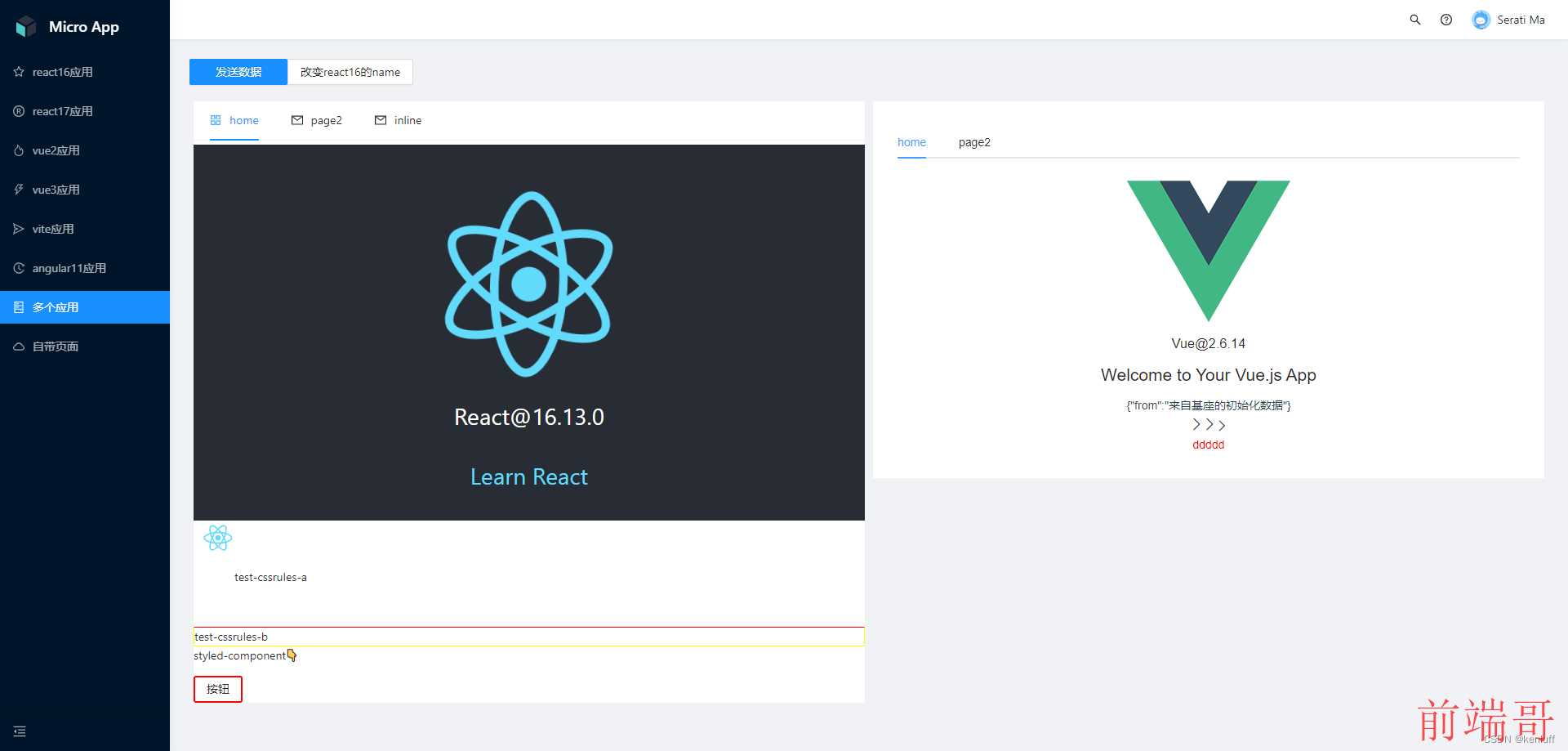
Task: Open the react16应用 sidebar item
Action: coord(85,72)
